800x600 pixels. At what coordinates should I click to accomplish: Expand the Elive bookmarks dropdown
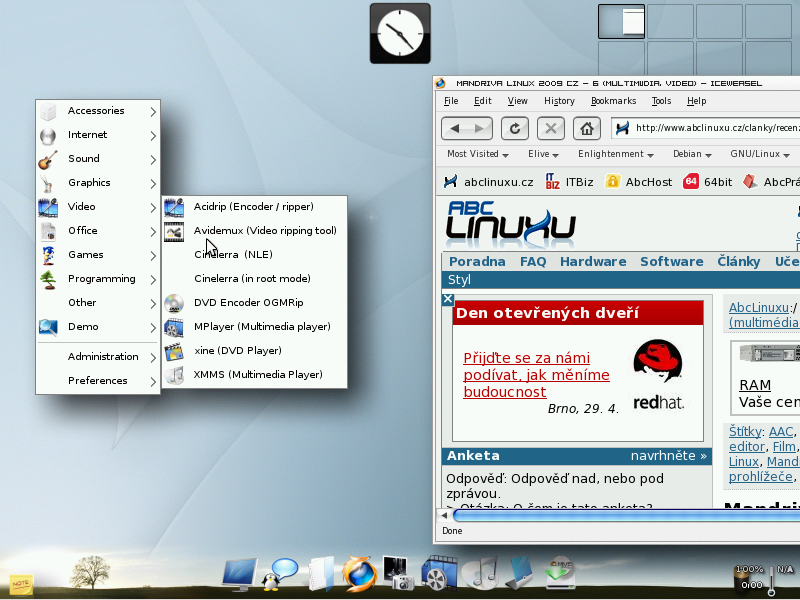[x=543, y=154]
